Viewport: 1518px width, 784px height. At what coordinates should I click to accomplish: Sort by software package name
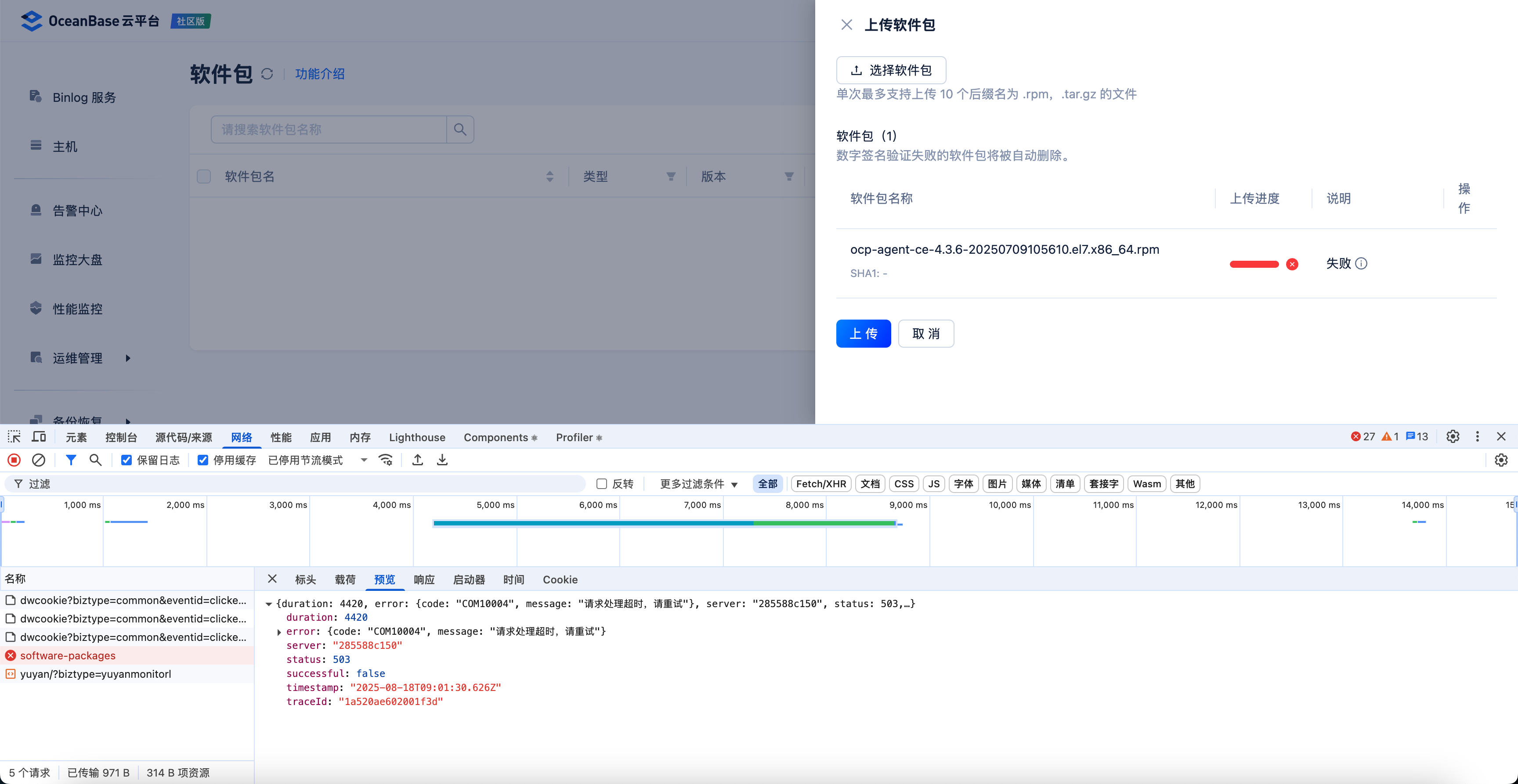550,176
